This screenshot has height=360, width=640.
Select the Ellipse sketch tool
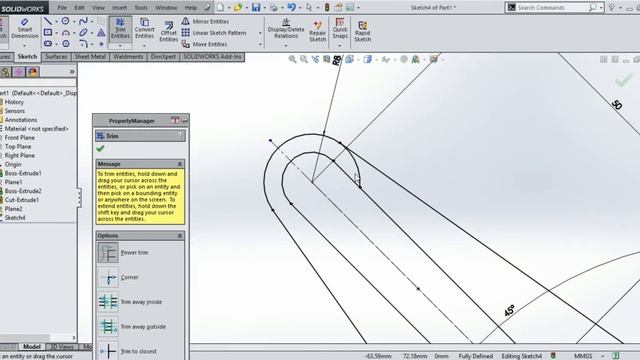83,32
